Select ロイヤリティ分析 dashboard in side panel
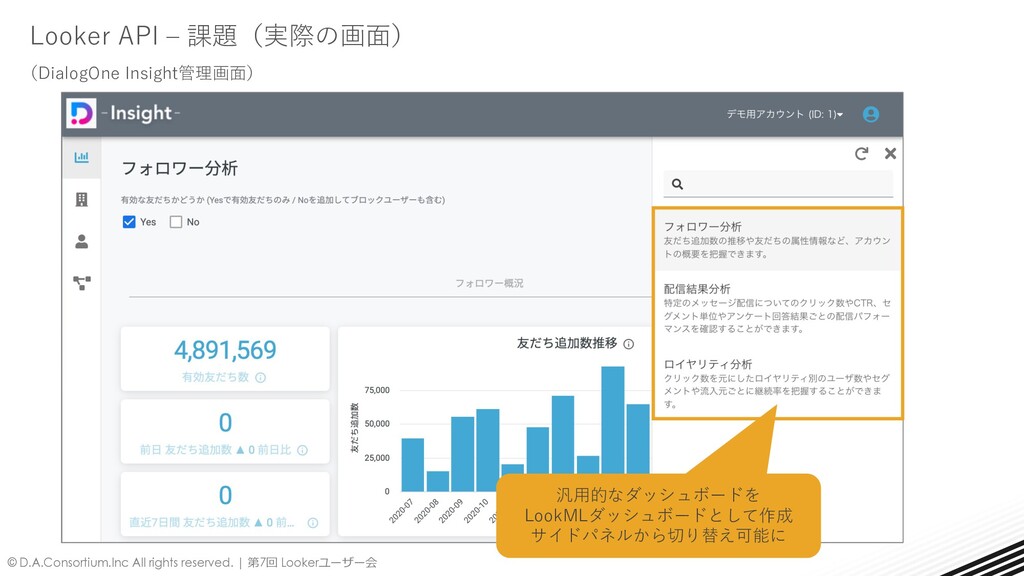 pos(777,383)
